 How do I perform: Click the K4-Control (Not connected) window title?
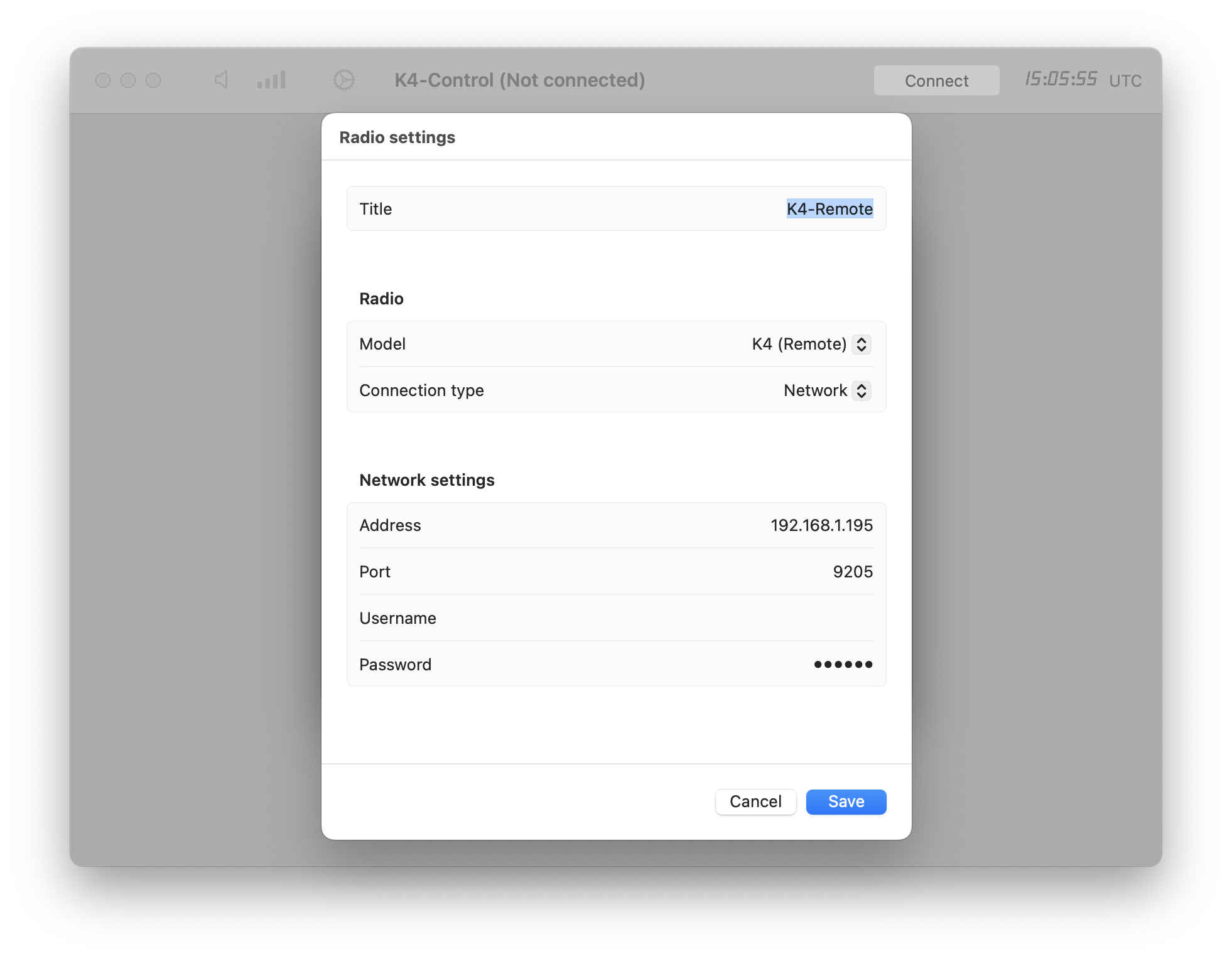pos(520,80)
